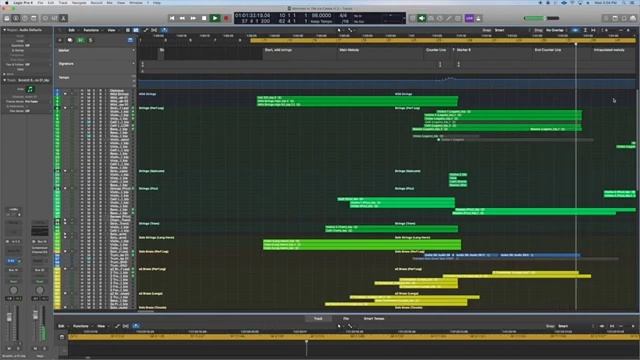640x360 pixels.
Task: Select the 'End Counter Line' marker
Action: pos(548,50)
